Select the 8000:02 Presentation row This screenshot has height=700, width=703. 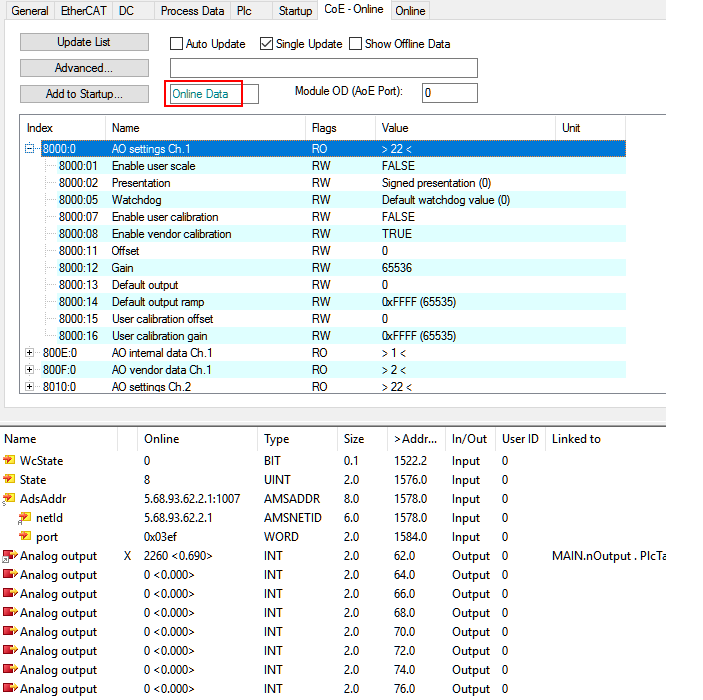tap(342, 183)
